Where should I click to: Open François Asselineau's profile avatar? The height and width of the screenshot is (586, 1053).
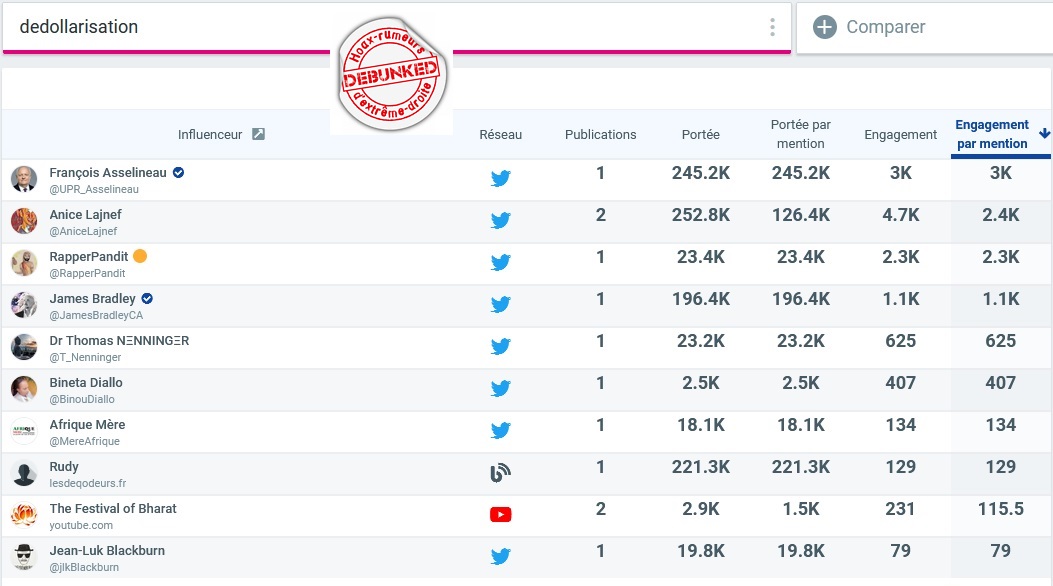coord(24,179)
